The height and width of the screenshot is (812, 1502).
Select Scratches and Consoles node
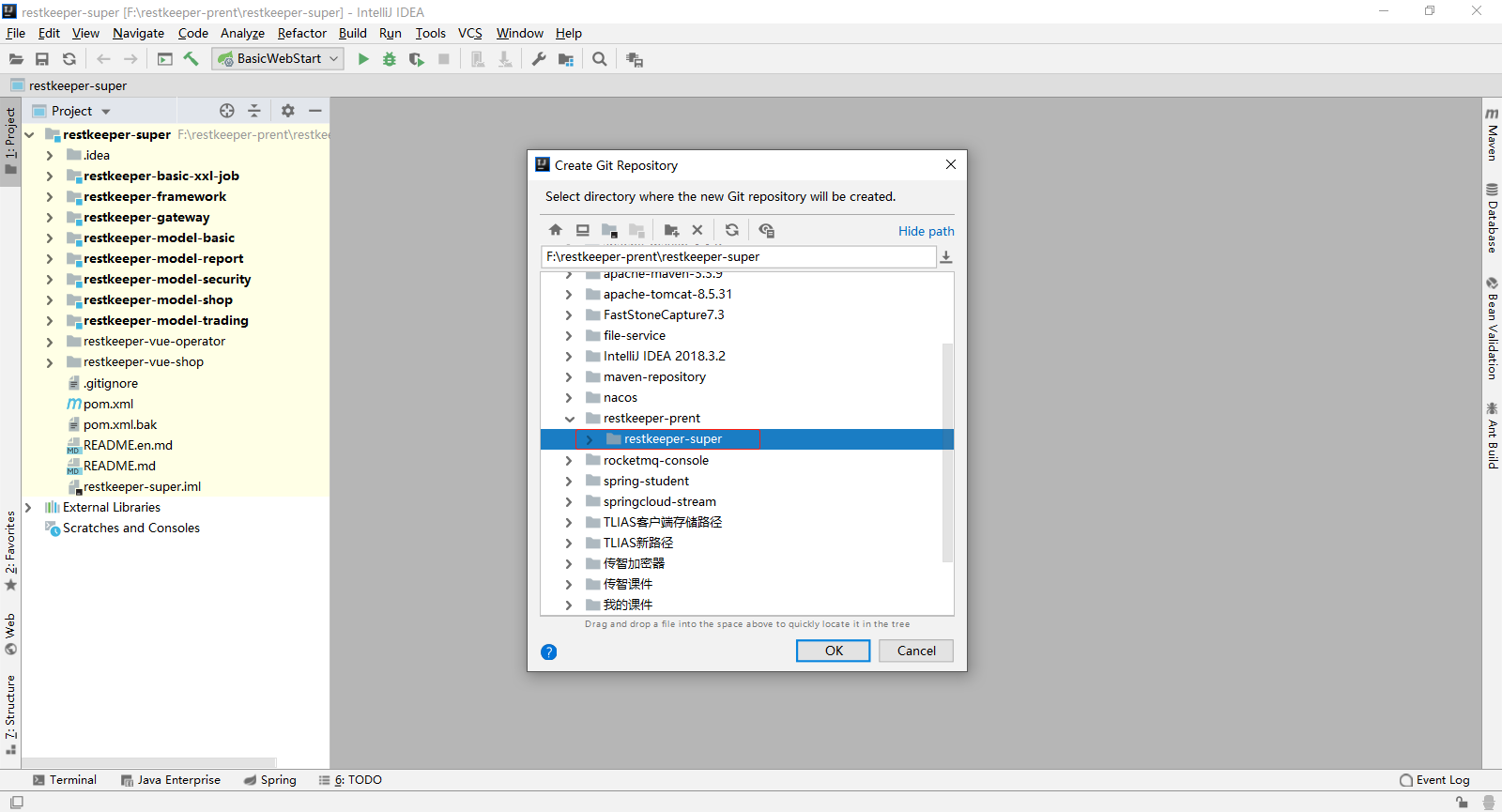(x=130, y=529)
